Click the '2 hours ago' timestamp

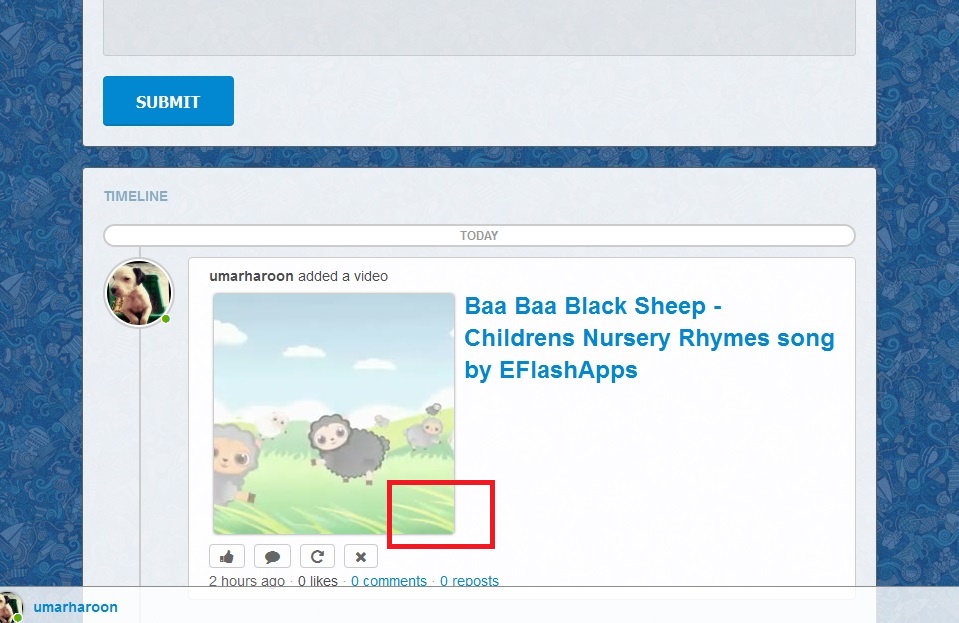point(247,581)
